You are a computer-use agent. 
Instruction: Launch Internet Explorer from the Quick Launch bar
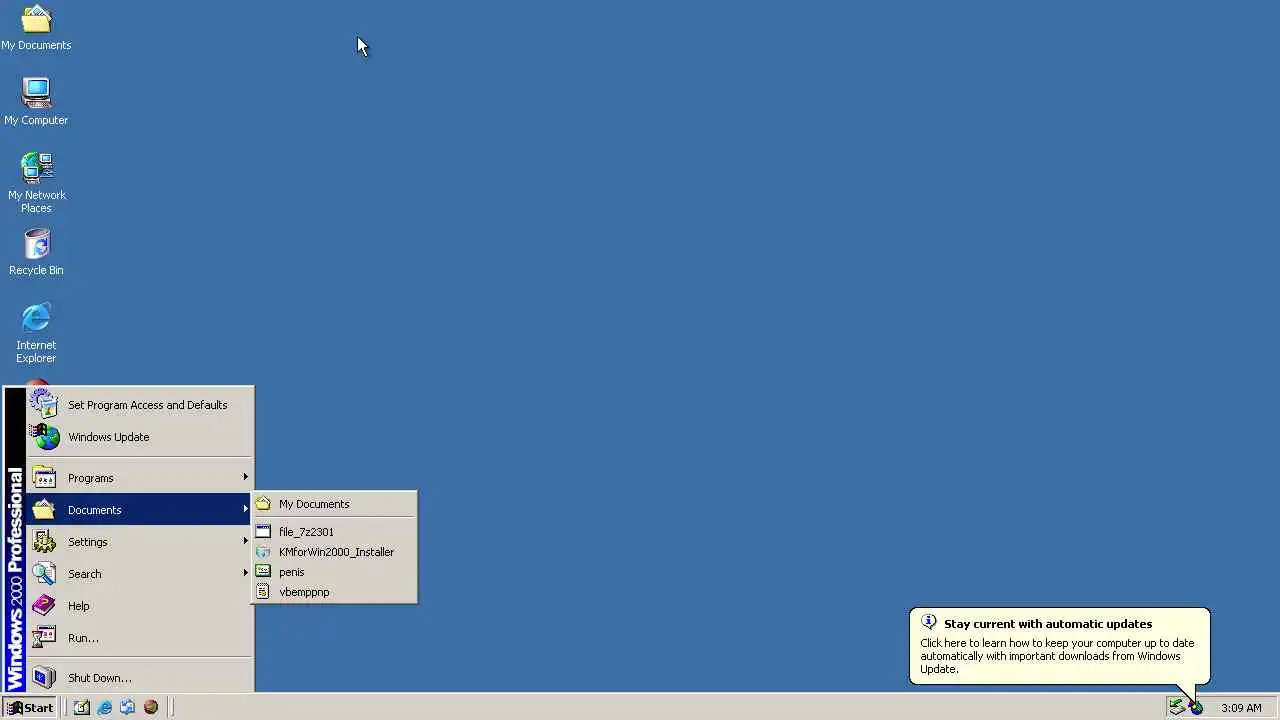pyautogui.click(x=105, y=707)
